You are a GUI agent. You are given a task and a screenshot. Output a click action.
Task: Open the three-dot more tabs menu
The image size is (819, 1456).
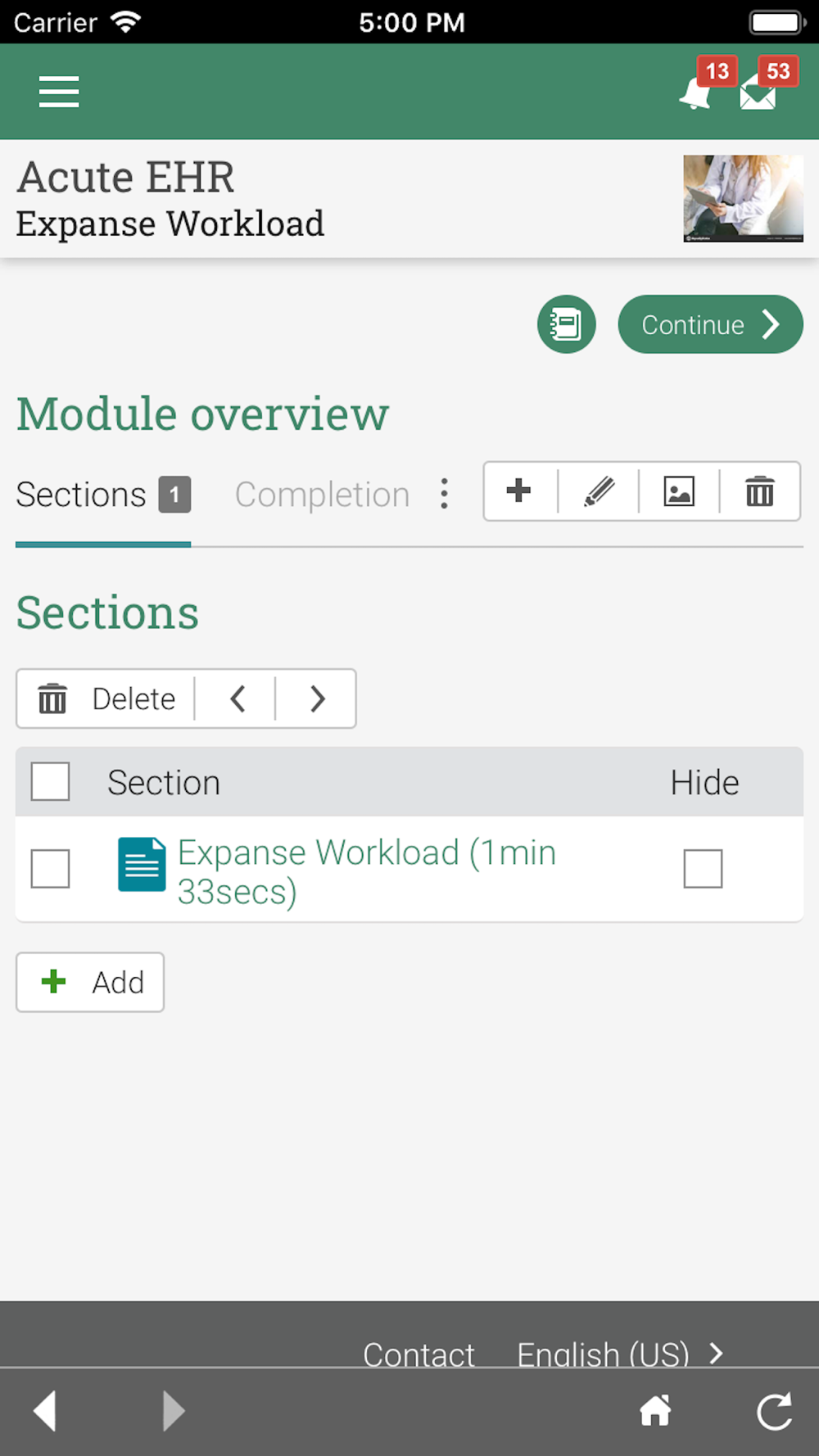tap(444, 494)
